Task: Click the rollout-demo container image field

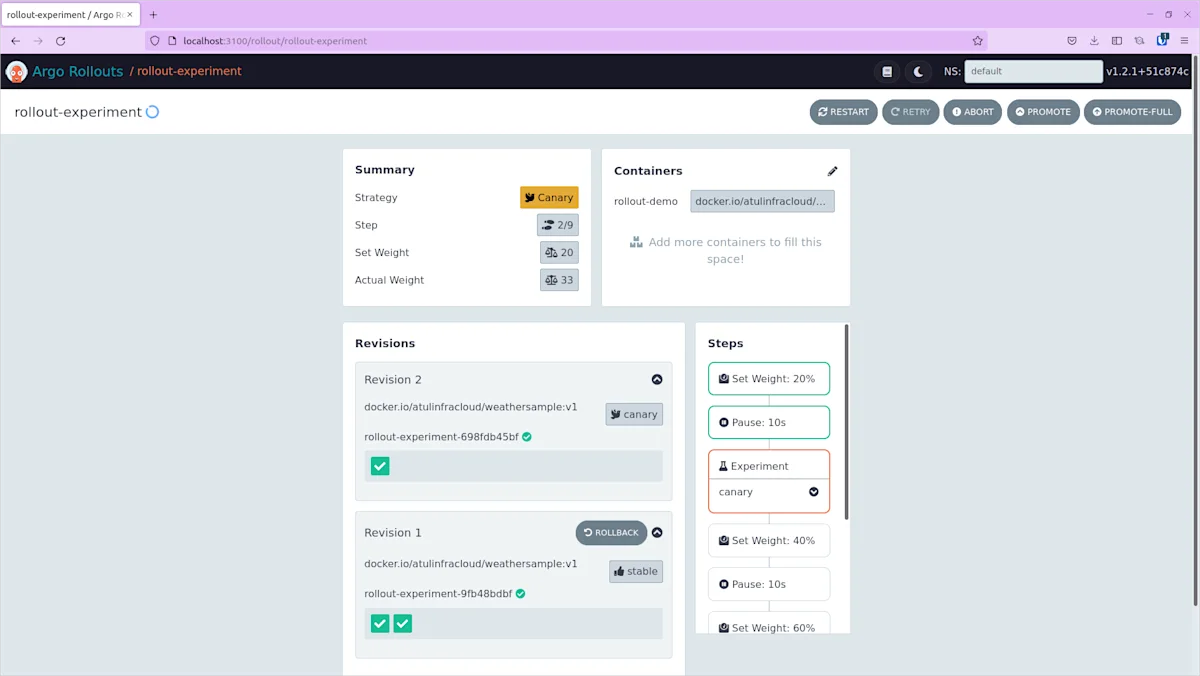Action: (762, 201)
